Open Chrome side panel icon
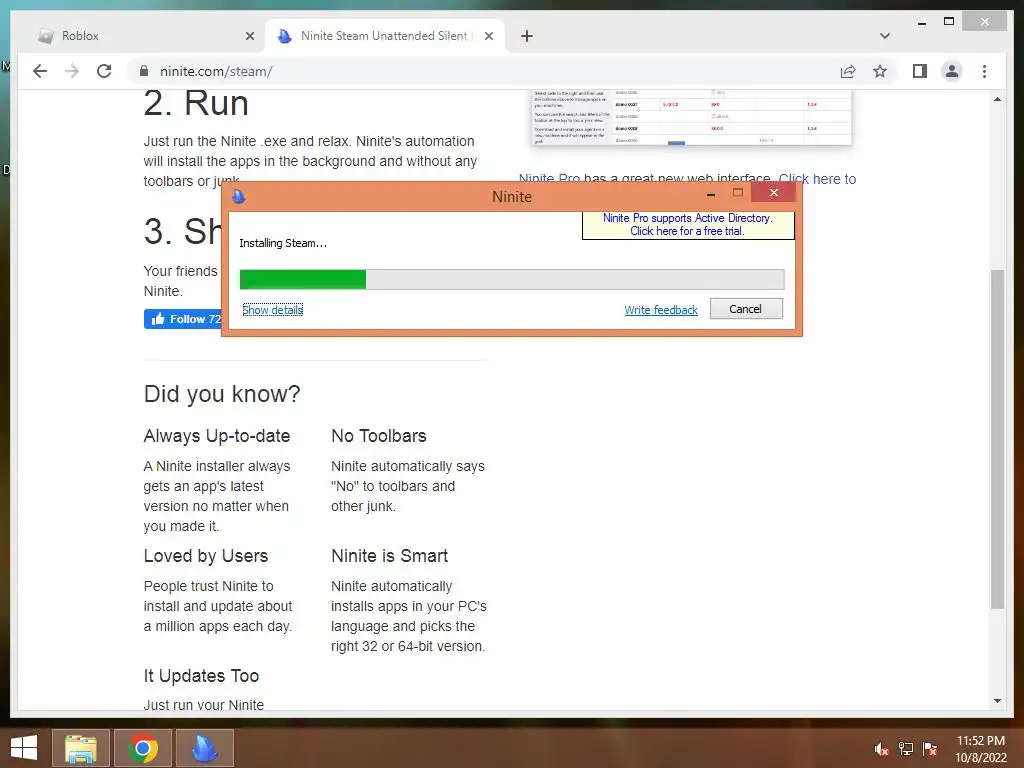Viewport: 1024px width, 768px height. 920,71
